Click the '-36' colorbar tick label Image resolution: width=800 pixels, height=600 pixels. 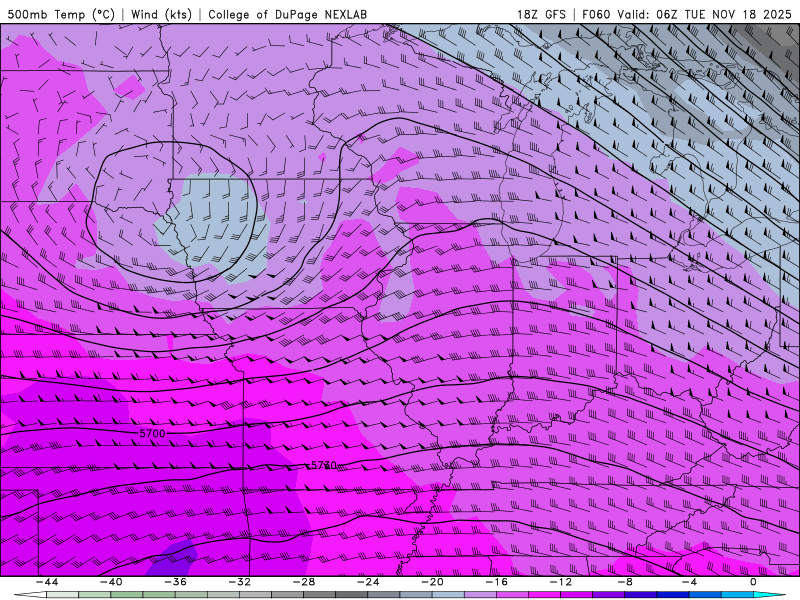(176, 582)
